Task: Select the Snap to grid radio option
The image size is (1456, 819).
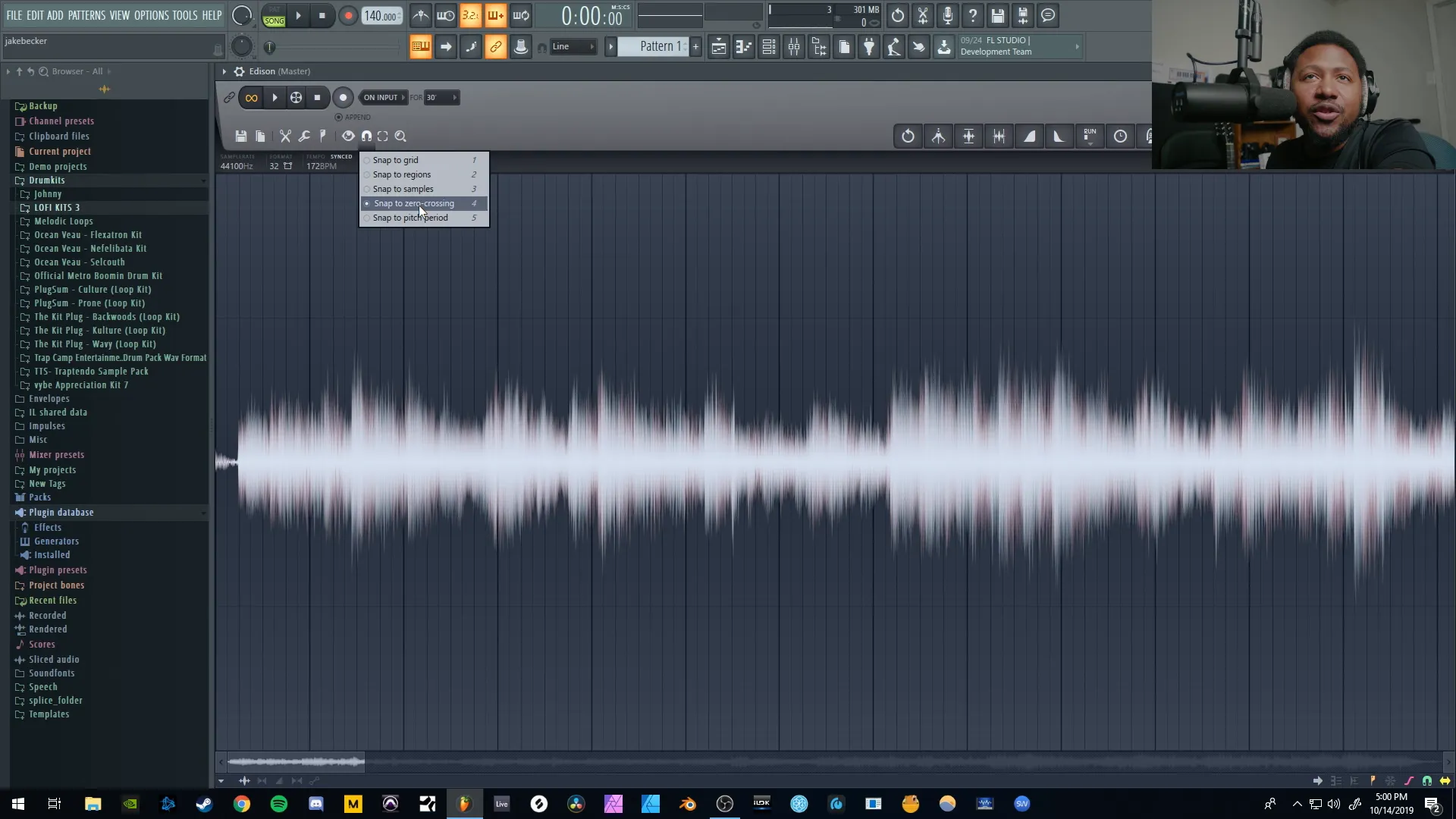Action: (x=396, y=160)
